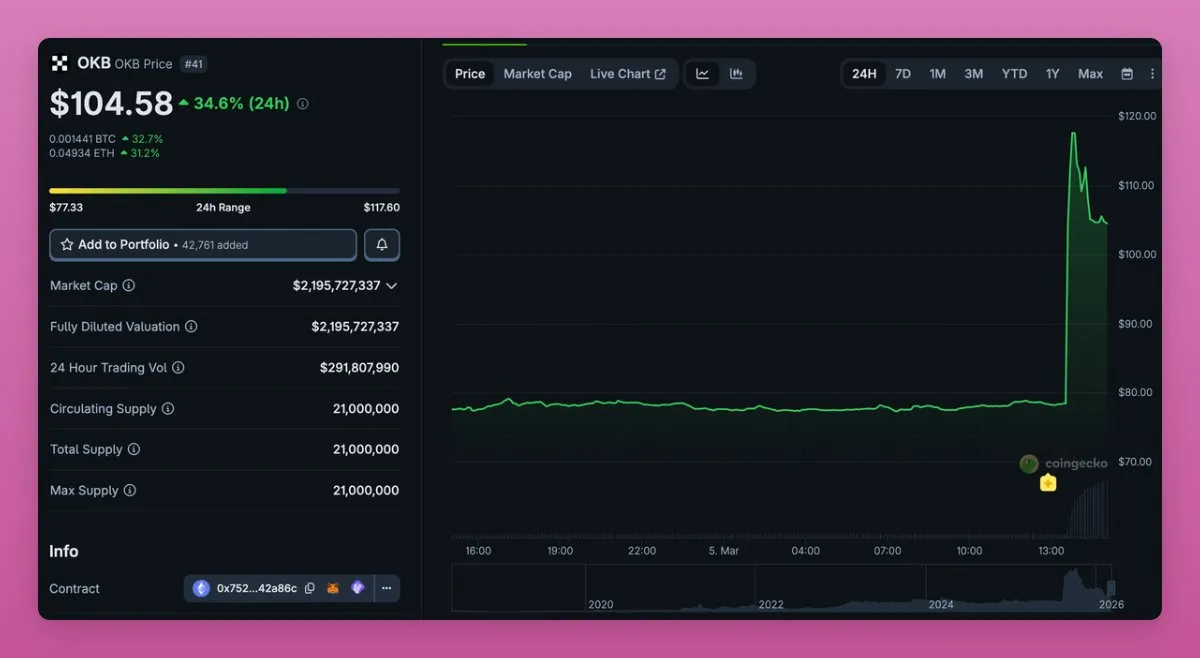Open more contracts three-dot menu
The height and width of the screenshot is (658, 1200).
pyautogui.click(x=386, y=589)
